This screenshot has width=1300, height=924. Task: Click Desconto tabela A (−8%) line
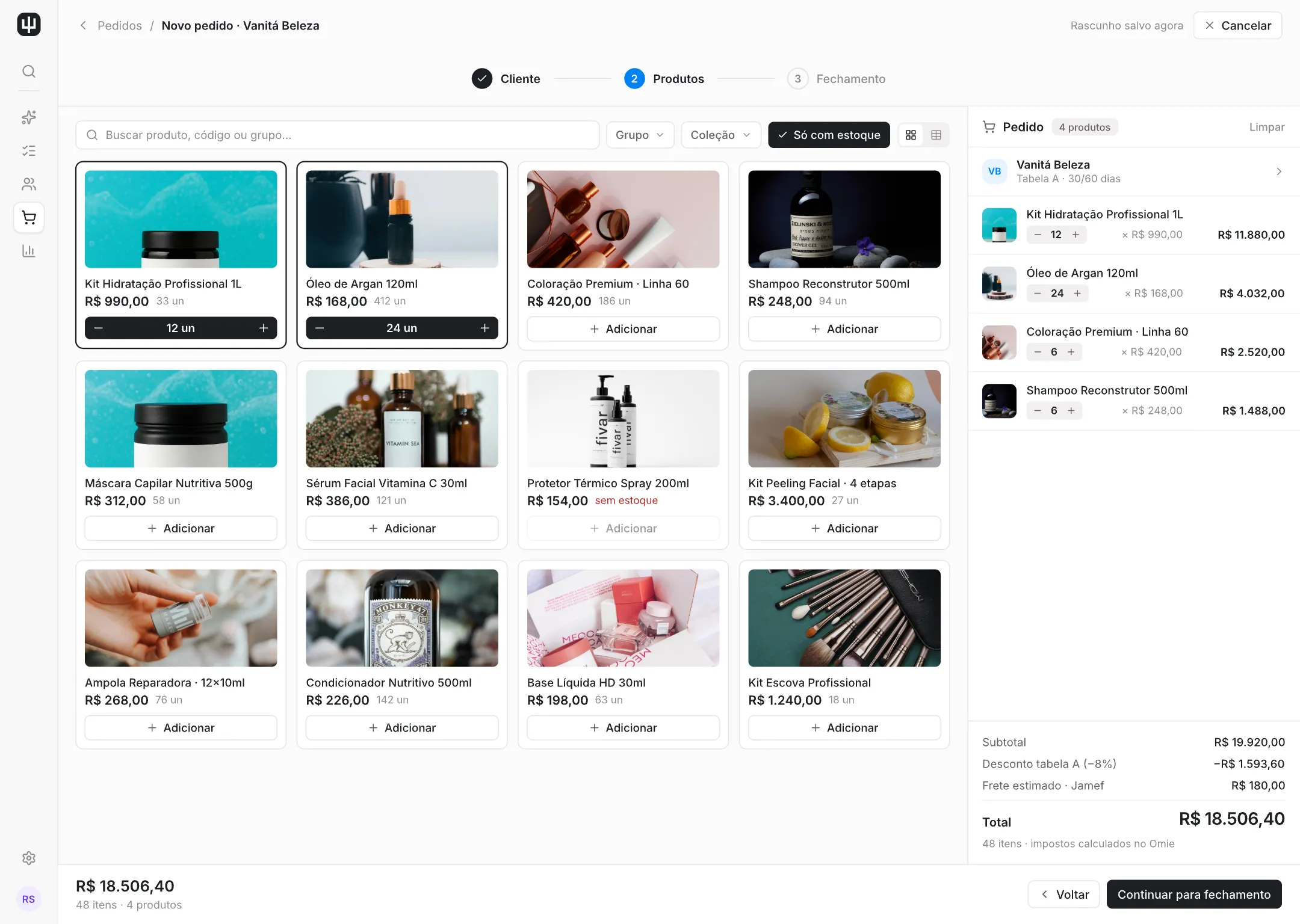click(x=1133, y=764)
